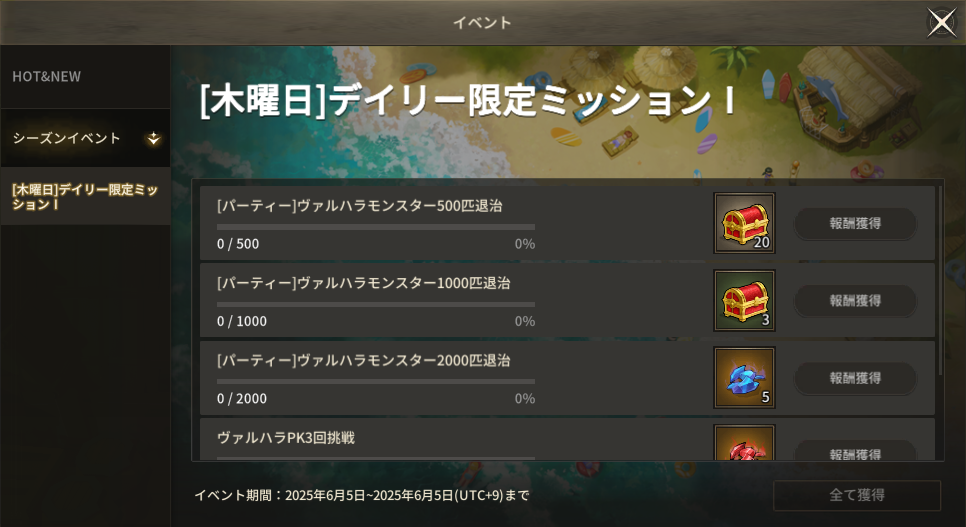Click the 0 / 1000 progress bar
Image resolution: width=966 pixels, height=527 pixels.
click(x=376, y=304)
